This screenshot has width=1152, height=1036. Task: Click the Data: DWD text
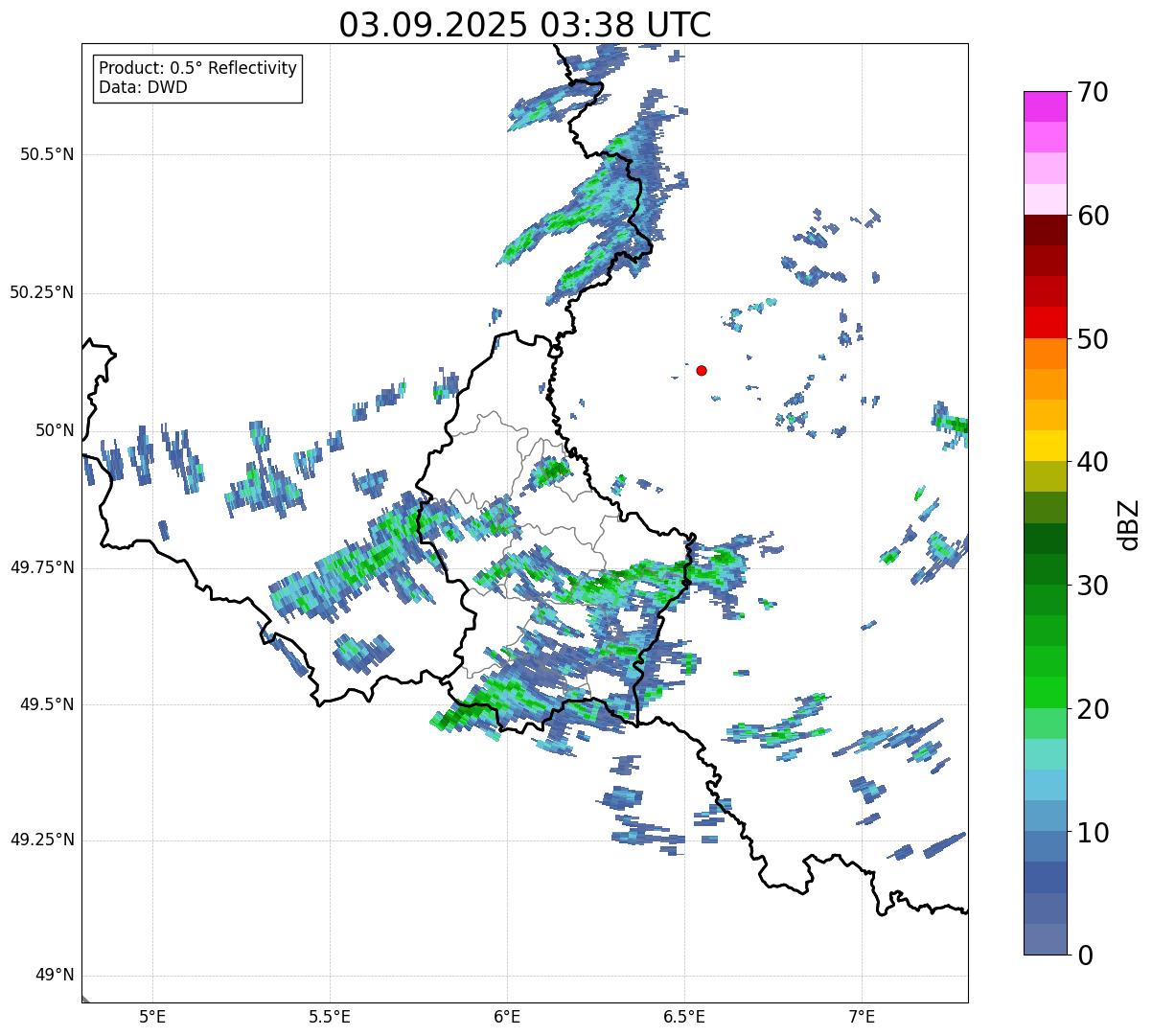tap(144, 88)
